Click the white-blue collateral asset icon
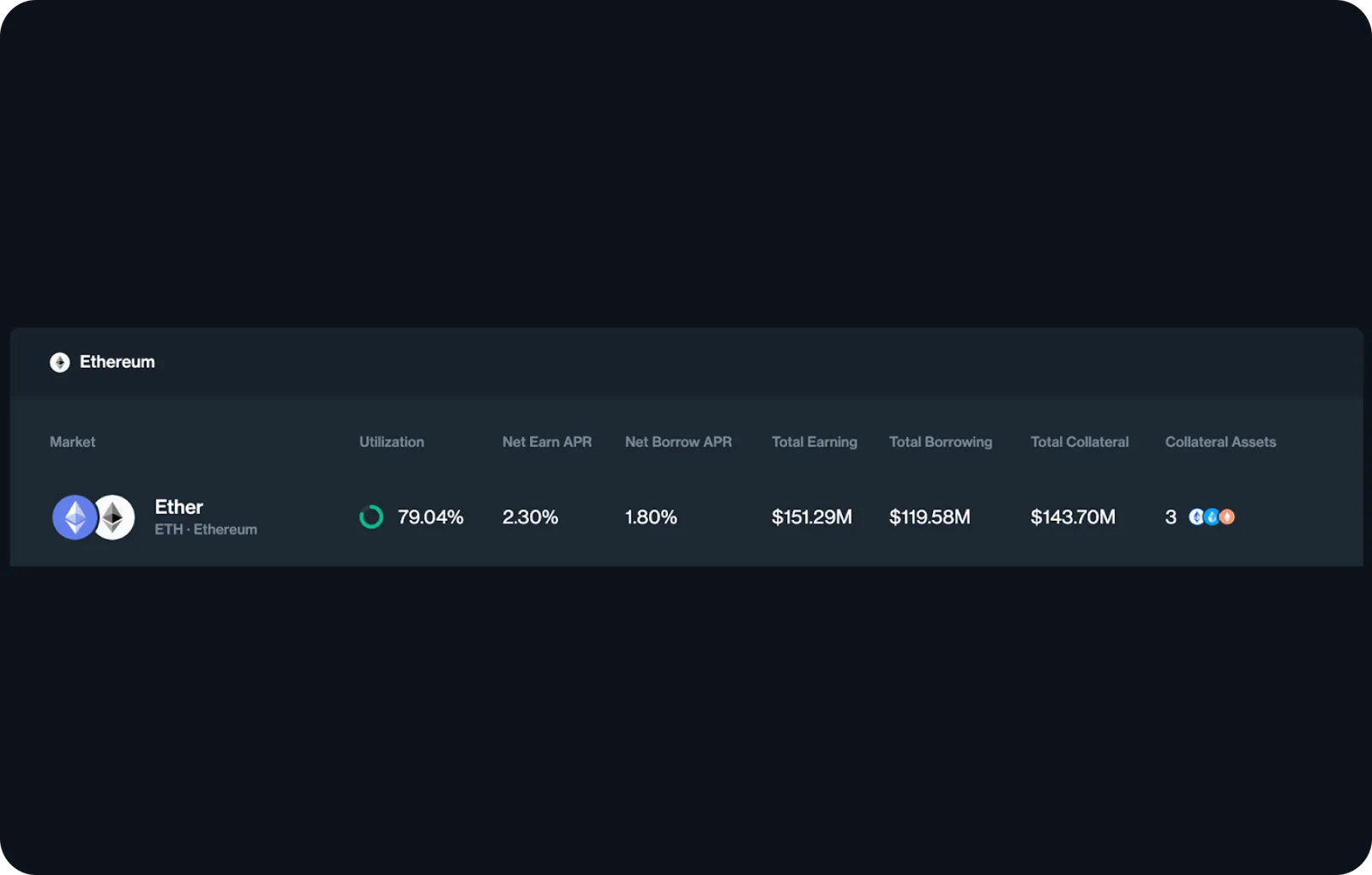This screenshot has width=1372, height=875. 1196,516
